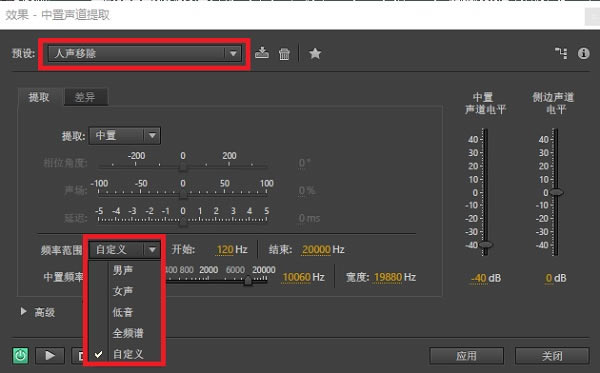This screenshot has width=600, height=373.
Task: Select checked 自定义 option in list
Action: (x=128, y=354)
